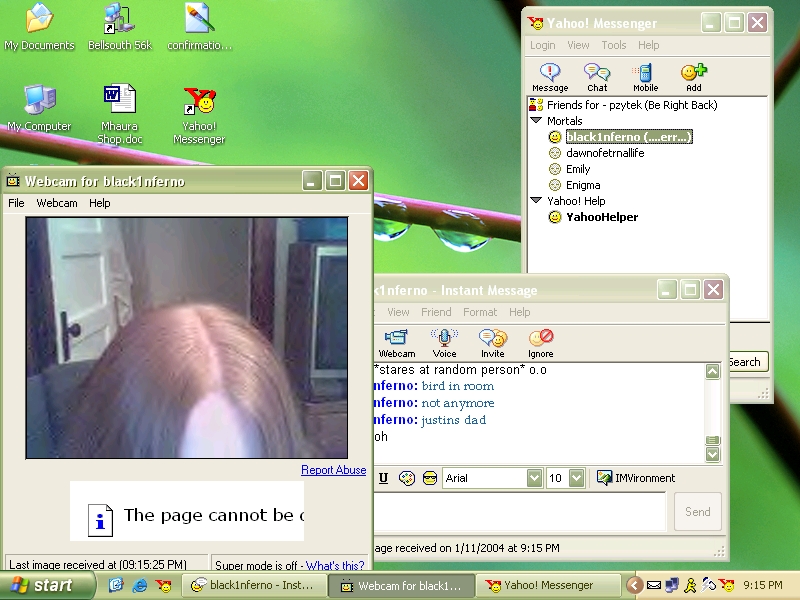Viewport: 800px width, 600px height.
Task: Select the Yahoo! Messenger desktop shortcut
Action: pyautogui.click(x=199, y=115)
